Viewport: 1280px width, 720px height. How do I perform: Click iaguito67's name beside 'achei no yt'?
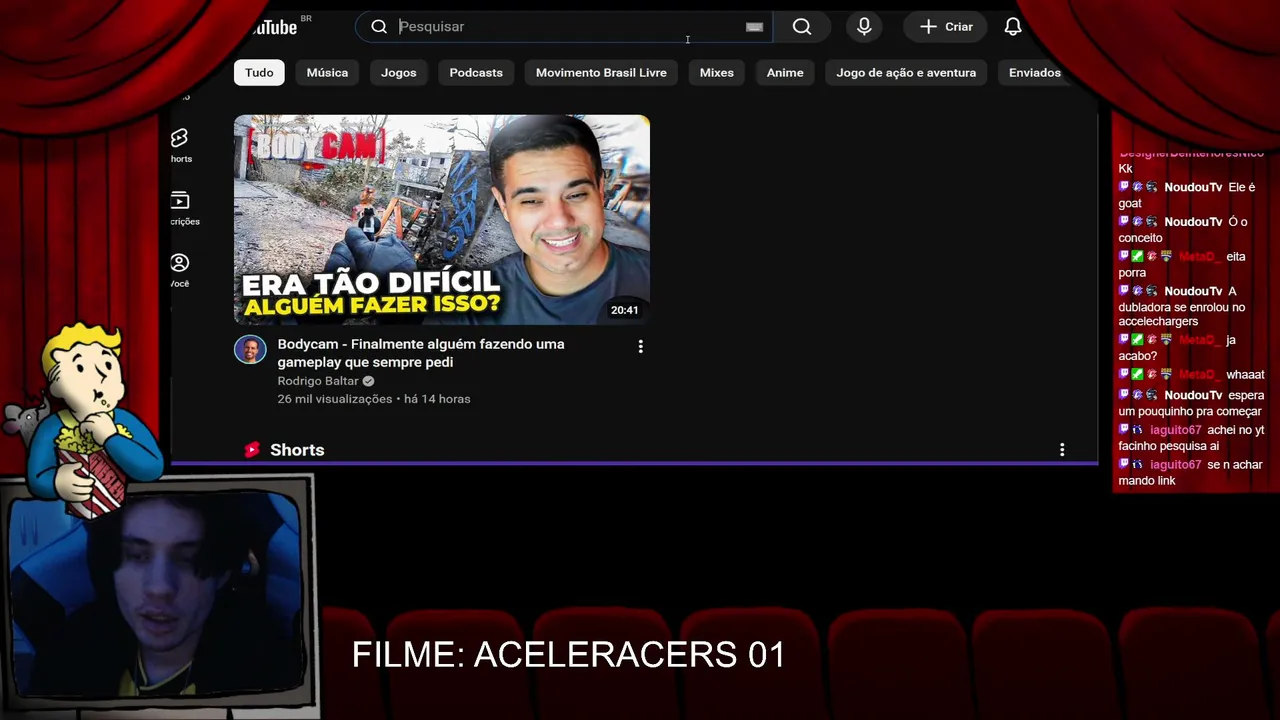pyautogui.click(x=1175, y=430)
